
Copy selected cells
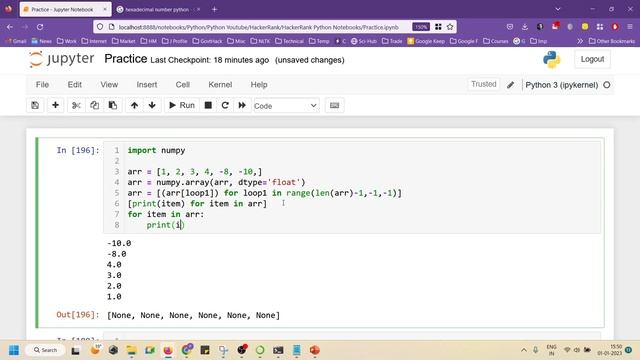click(94, 105)
